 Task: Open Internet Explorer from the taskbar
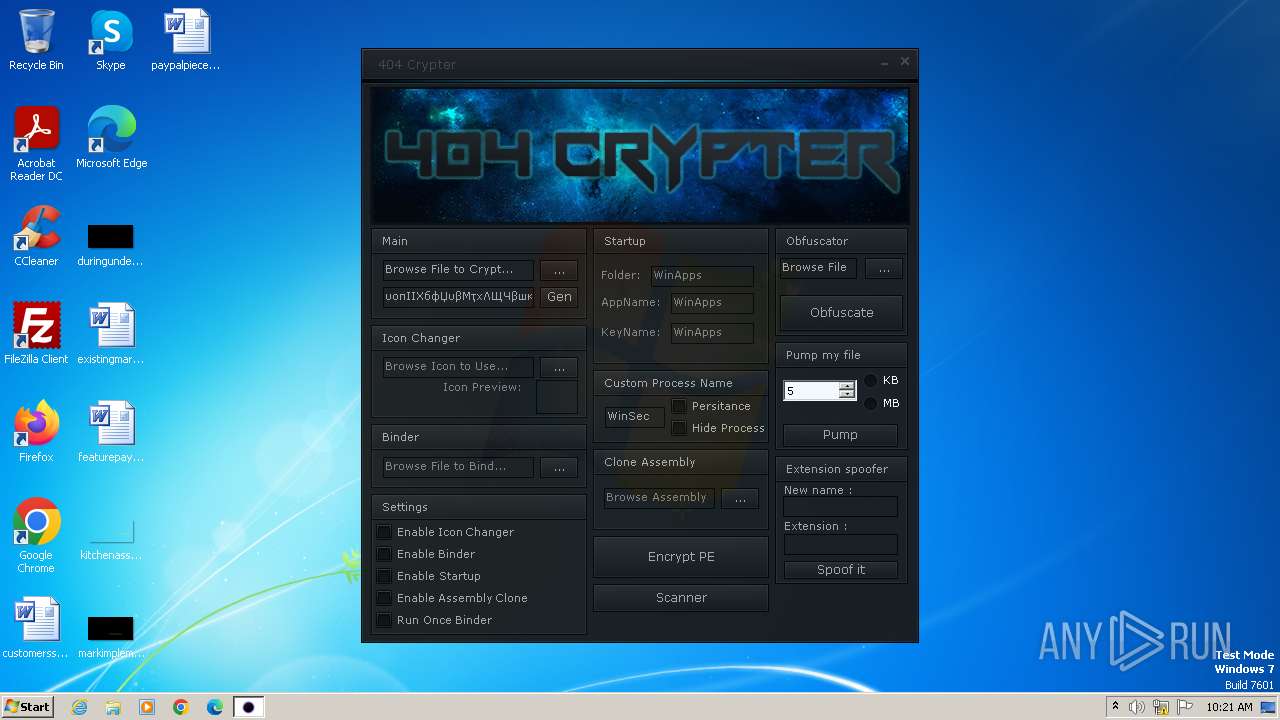click(x=79, y=707)
